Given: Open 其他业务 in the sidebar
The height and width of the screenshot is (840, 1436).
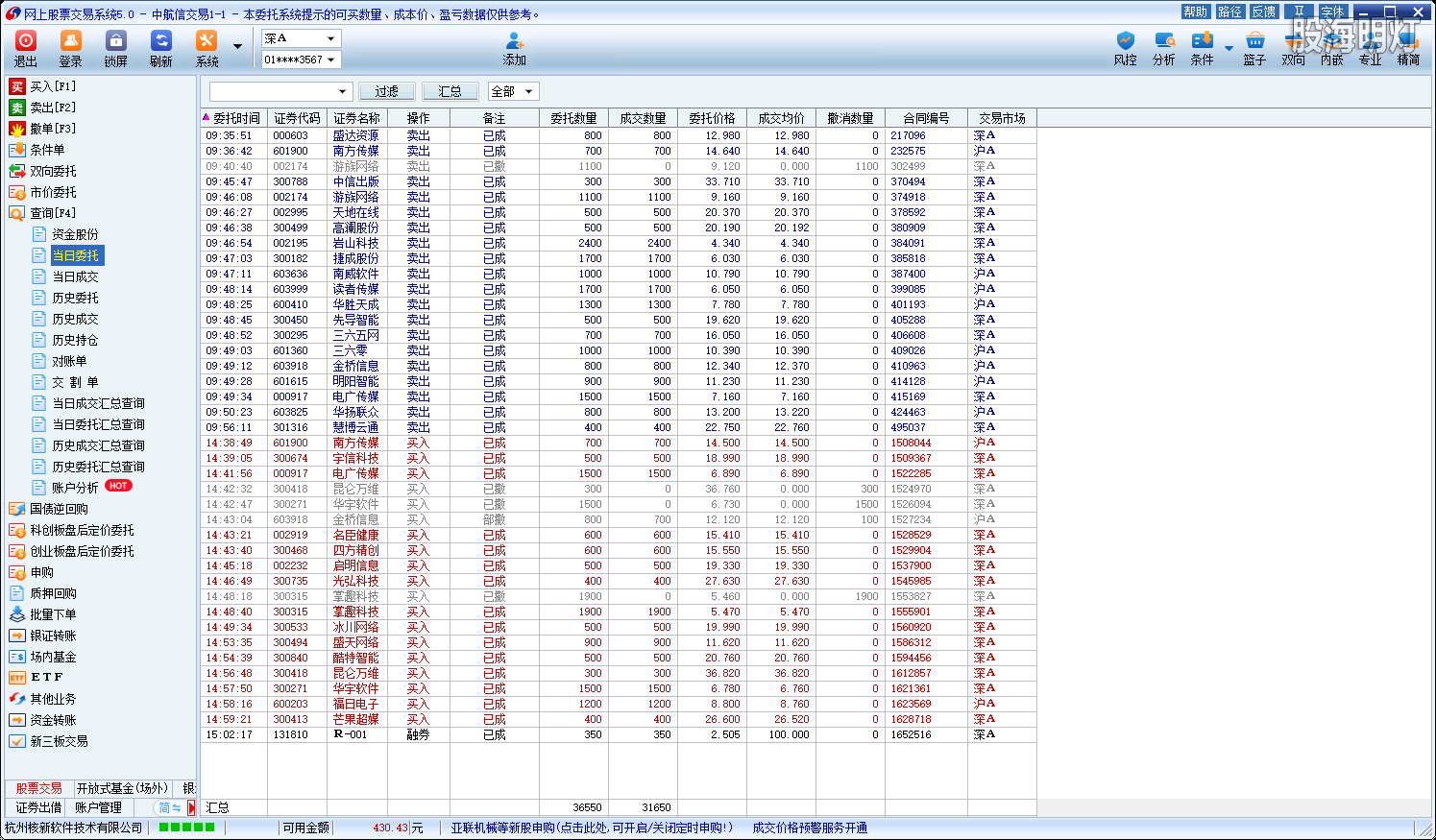Looking at the screenshot, I should pyautogui.click(x=43, y=699).
